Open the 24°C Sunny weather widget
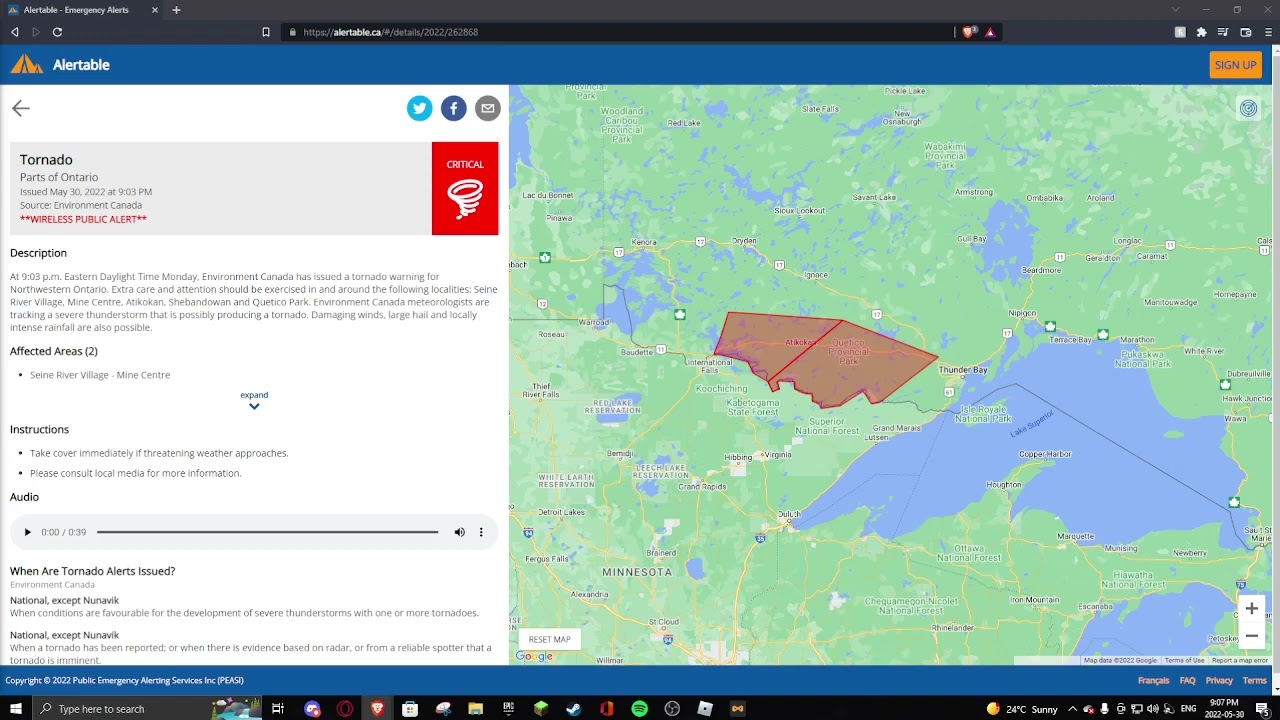 [x=1021, y=709]
